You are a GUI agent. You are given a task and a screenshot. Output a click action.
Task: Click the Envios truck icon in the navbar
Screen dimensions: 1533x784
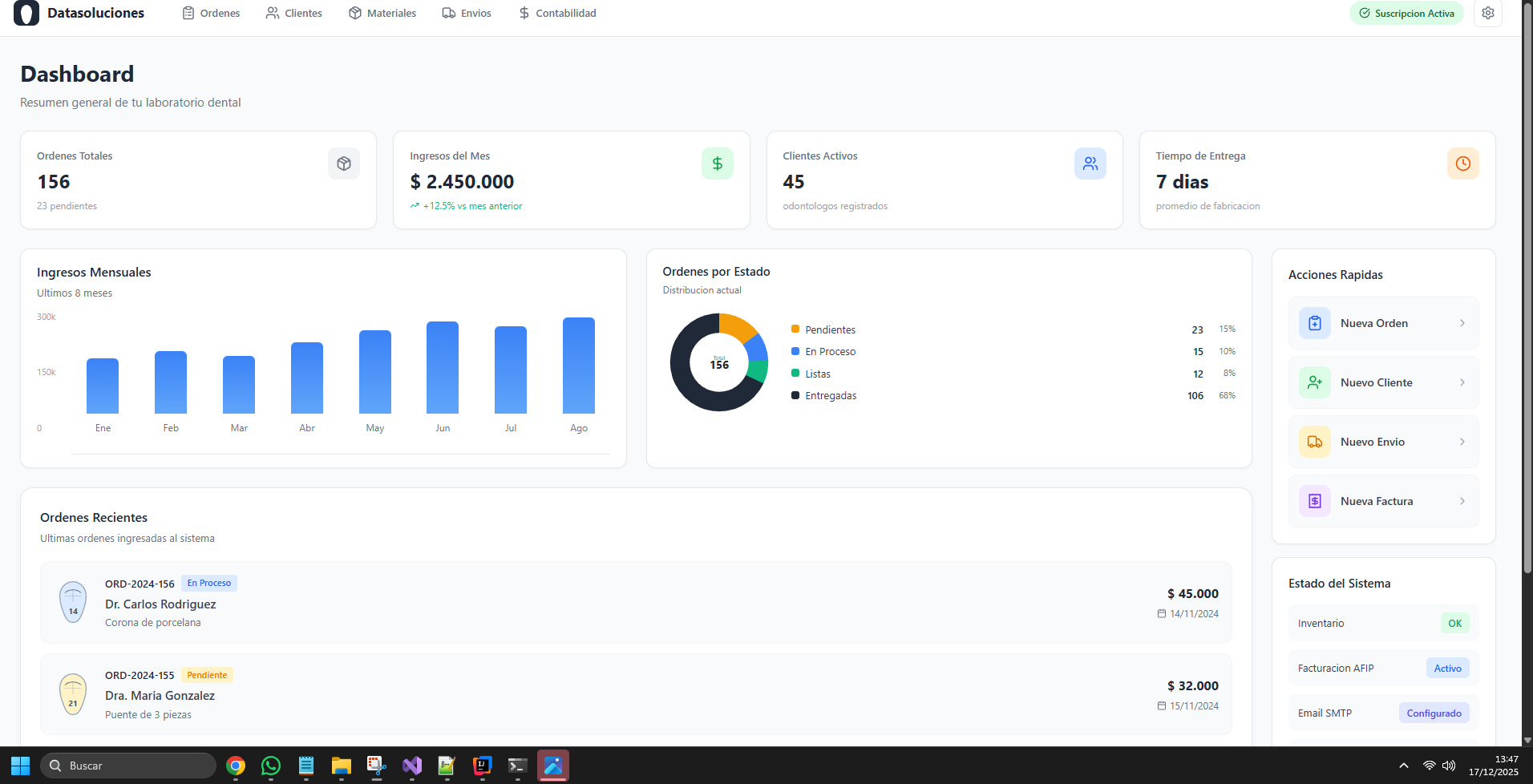[x=449, y=13]
